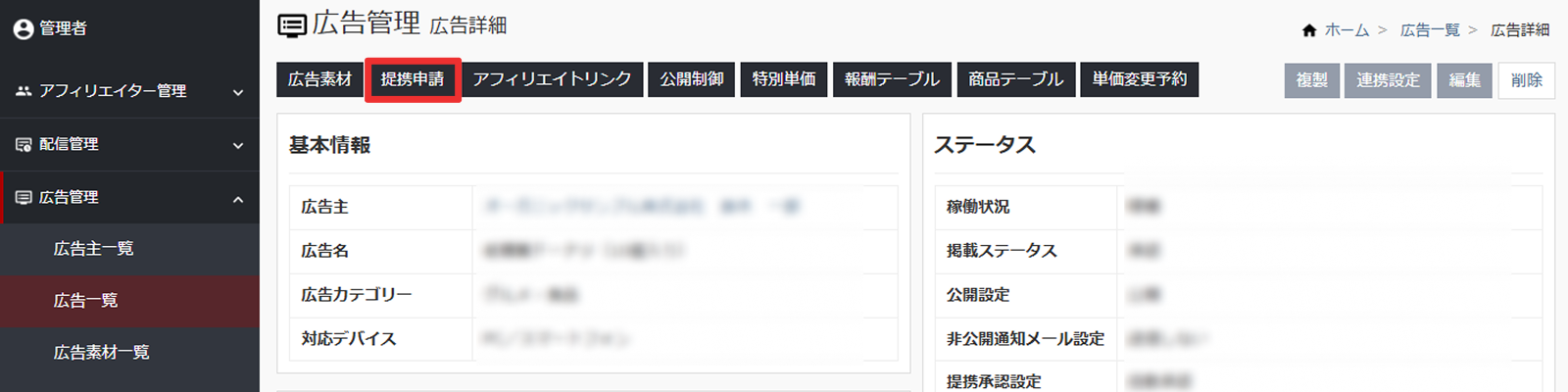1568x392 pixels.
Task: Open the 報酬テーブル tab
Action: pyautogui.click(x=892, y=79)
